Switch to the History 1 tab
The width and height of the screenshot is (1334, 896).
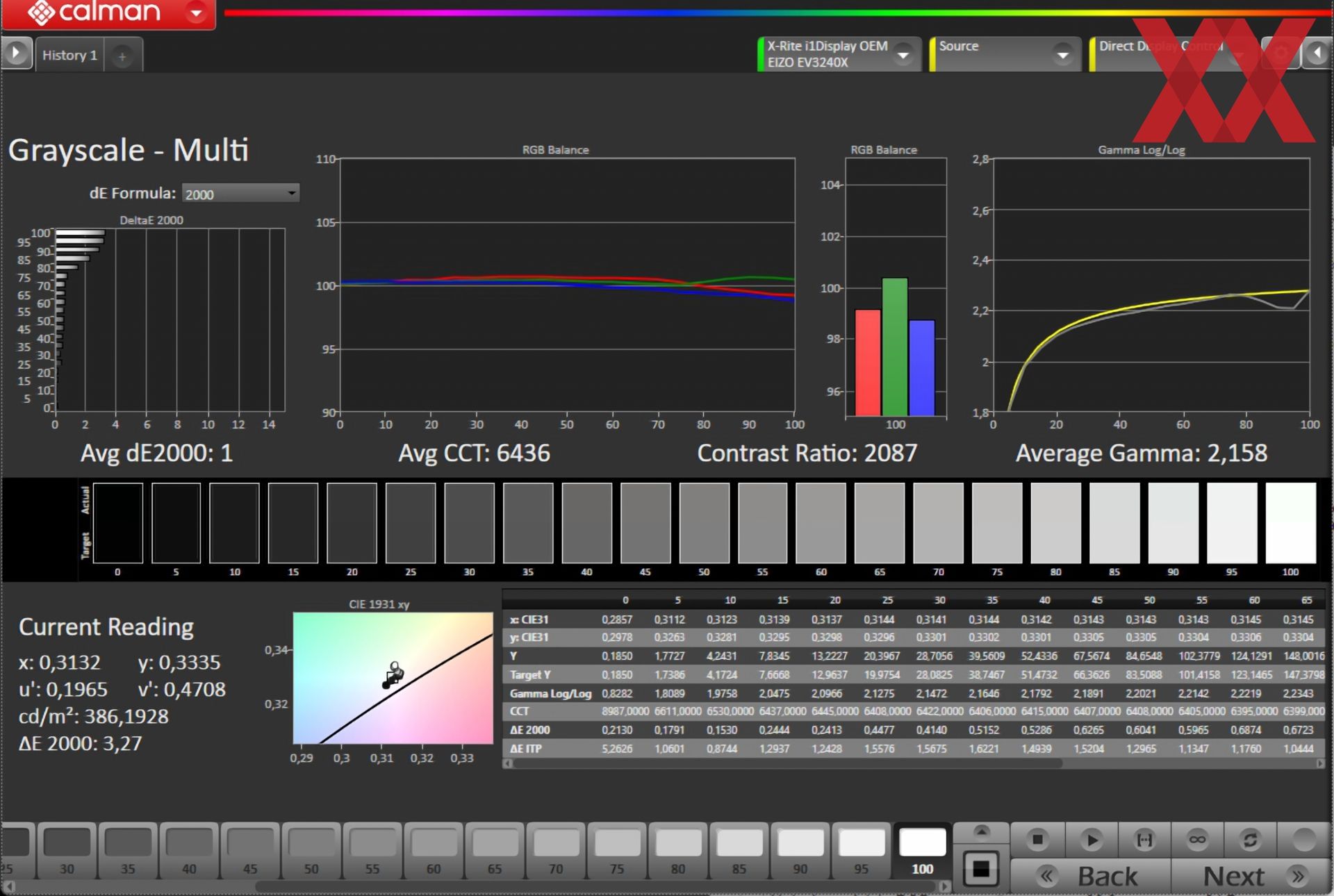(69, 55)
